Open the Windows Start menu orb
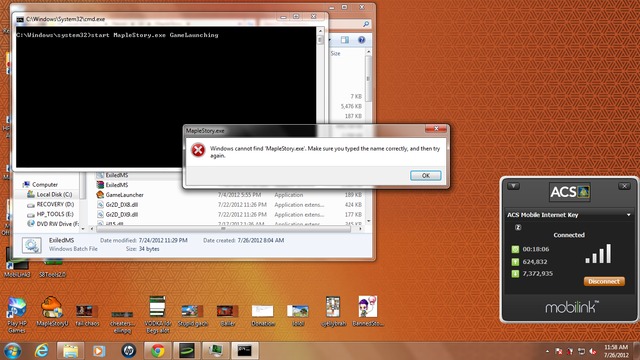This screenshot has height=360, width=640. [13, 351]
